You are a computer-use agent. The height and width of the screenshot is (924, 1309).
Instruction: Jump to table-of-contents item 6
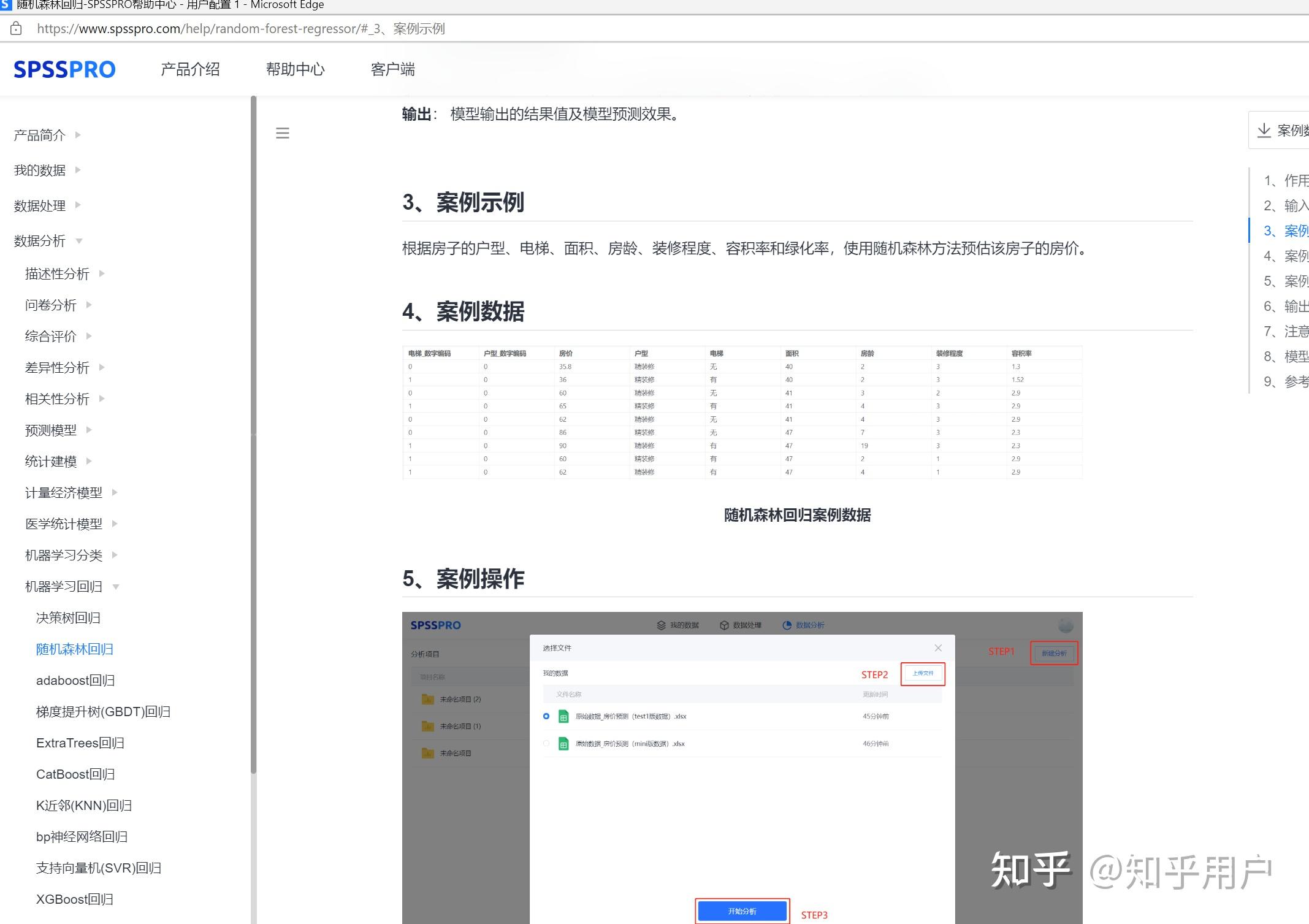(1285, 306)
